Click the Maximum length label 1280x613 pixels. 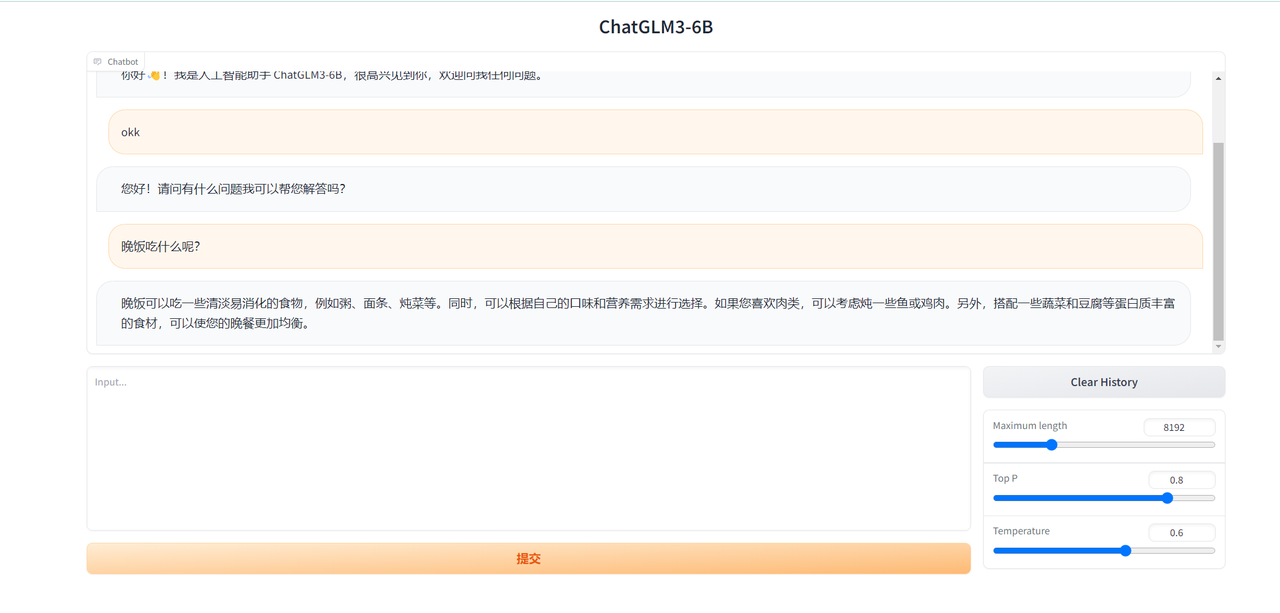click(x=1029, y=426)
